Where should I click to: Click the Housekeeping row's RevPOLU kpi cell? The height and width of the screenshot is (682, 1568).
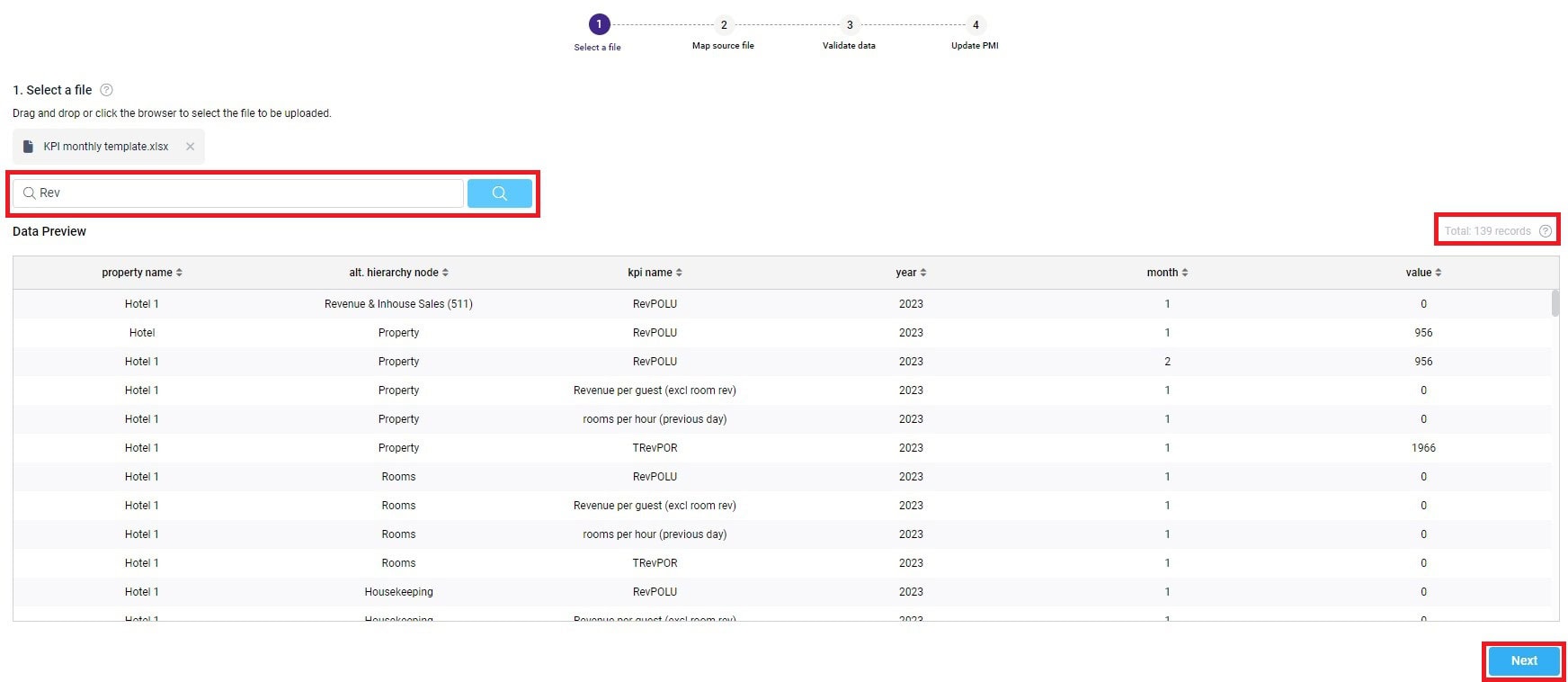(x=655, y=592)
